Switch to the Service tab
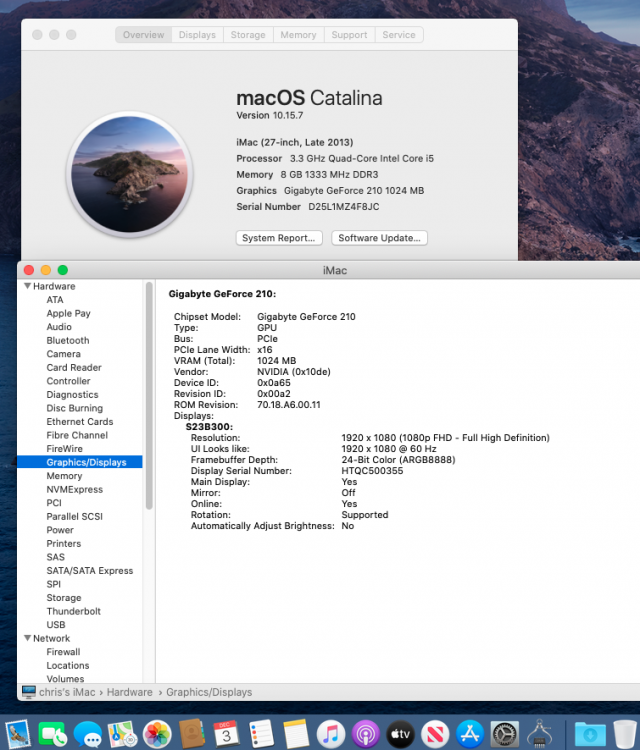The width and height of the screenshot is (640, 750). click(399, 35)
